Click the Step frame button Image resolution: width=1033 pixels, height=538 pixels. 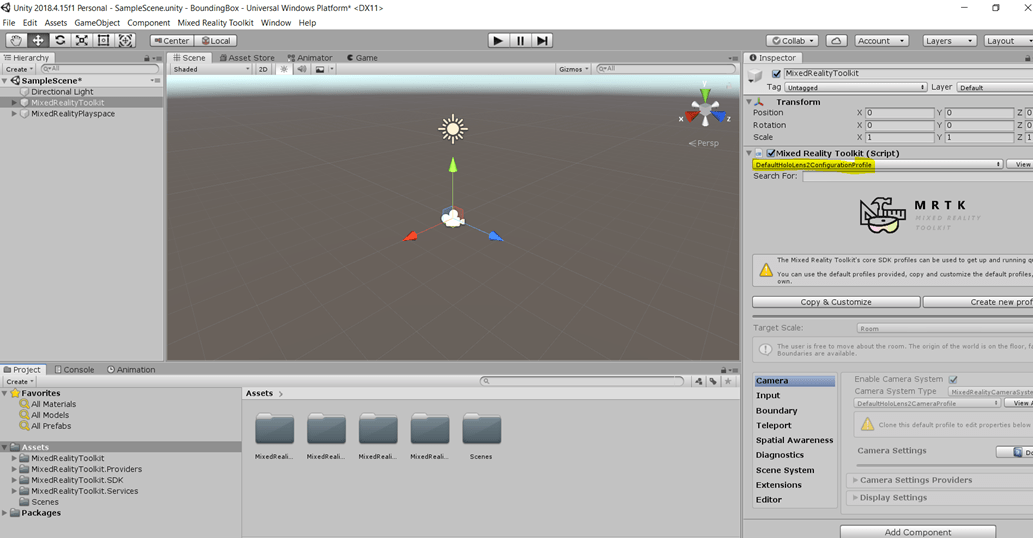tap(542, 41)
